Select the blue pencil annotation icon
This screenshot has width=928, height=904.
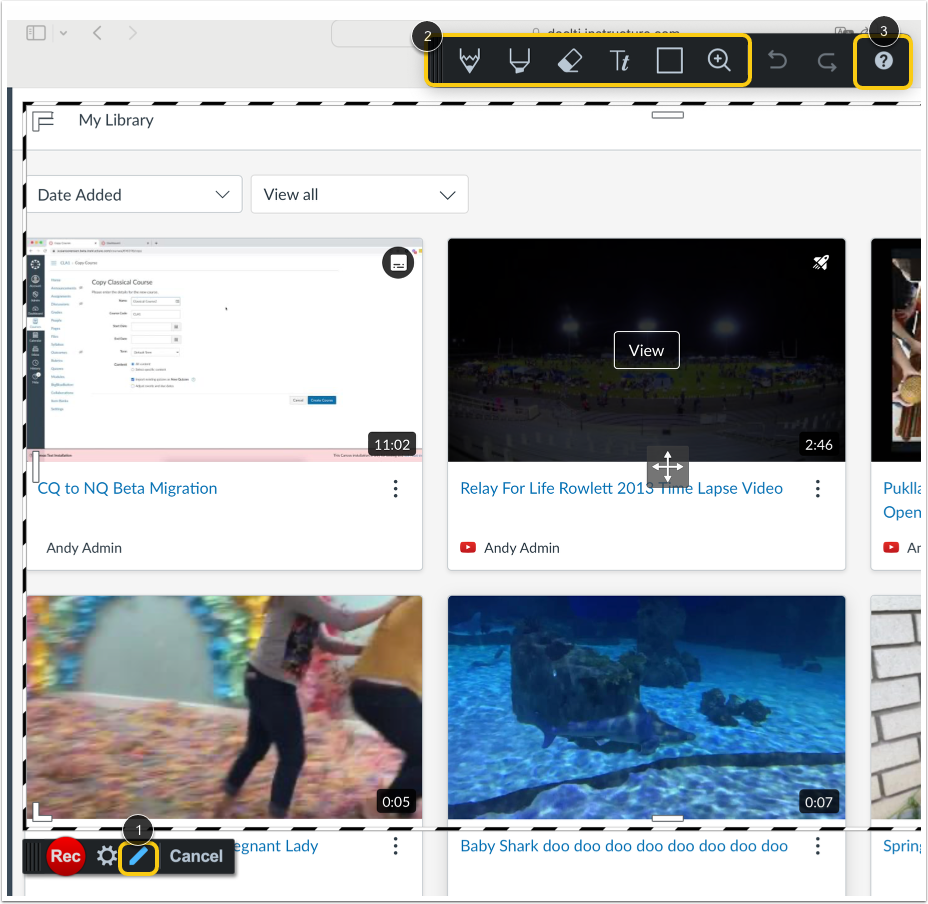tap(140, 856)
